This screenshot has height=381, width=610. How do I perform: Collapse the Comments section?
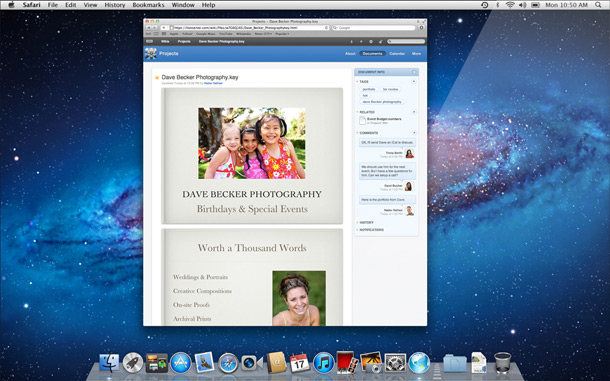pyautogui.click(x=358, y=133)
